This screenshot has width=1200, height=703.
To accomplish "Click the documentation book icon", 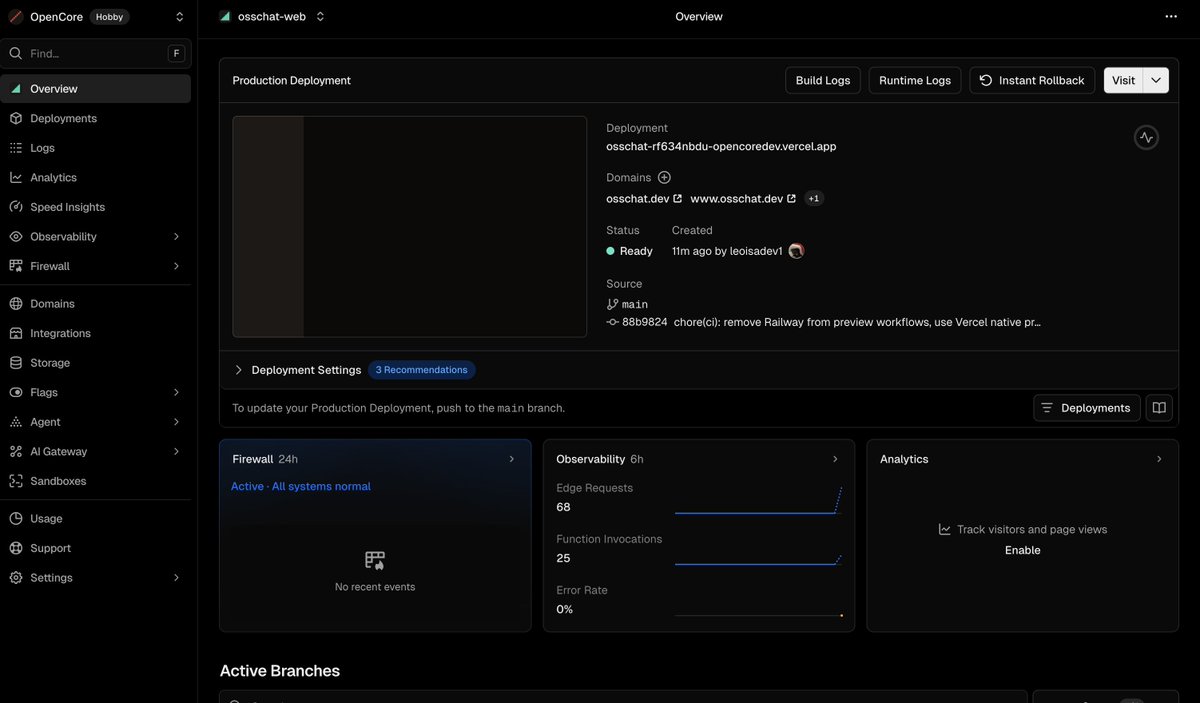I will [x=1159, y=408].
